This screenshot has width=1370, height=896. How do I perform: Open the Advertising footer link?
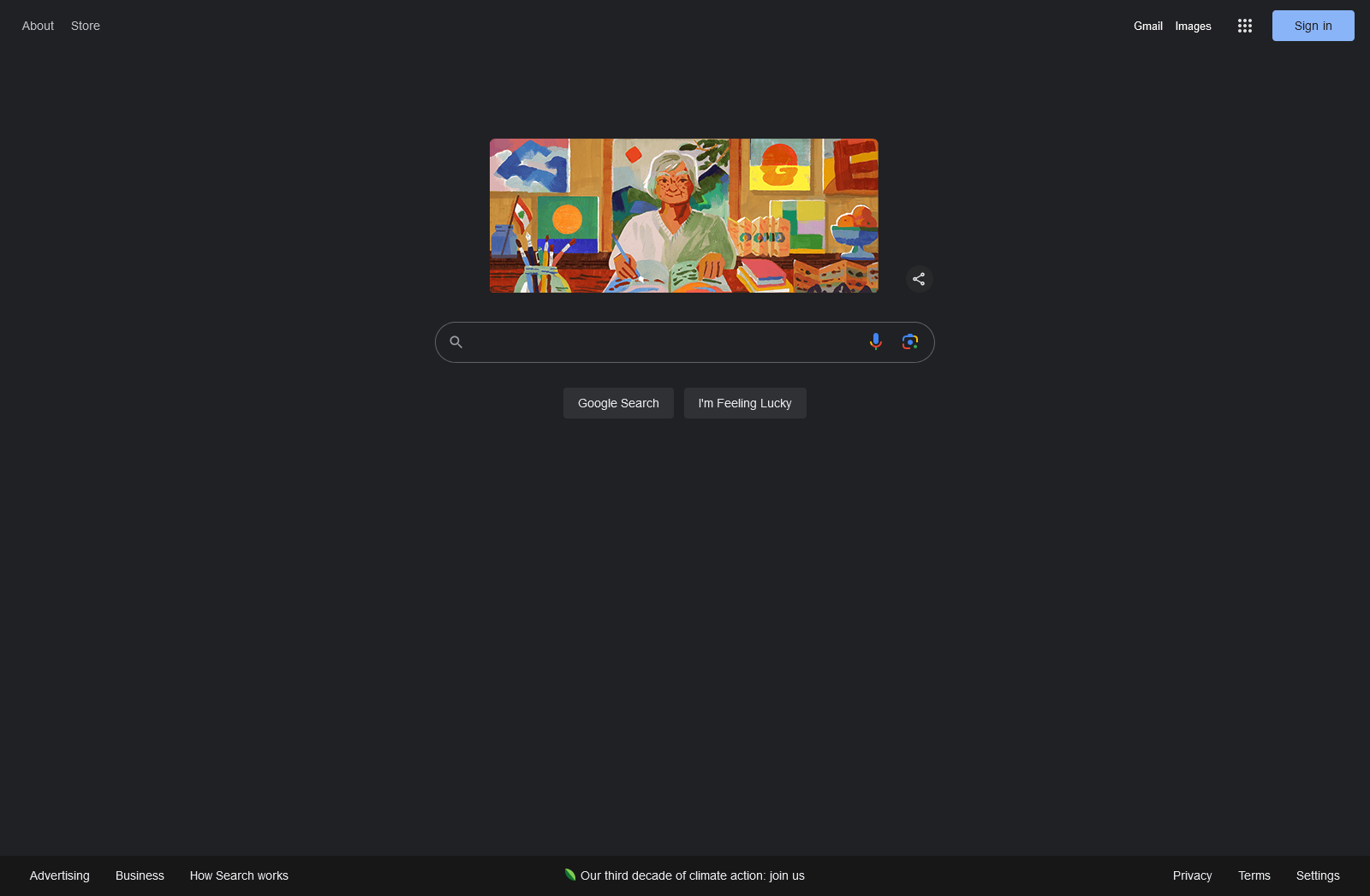[x=60, y=875]
